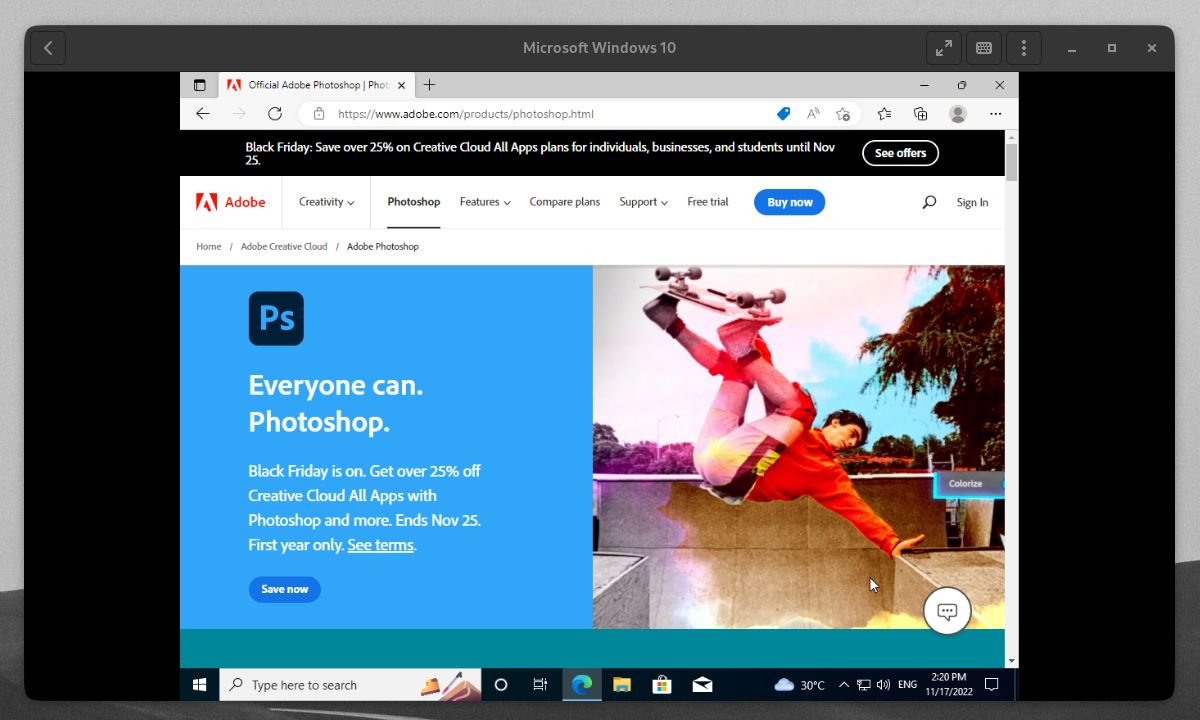Open the browser profile avatar

point(958,114)
